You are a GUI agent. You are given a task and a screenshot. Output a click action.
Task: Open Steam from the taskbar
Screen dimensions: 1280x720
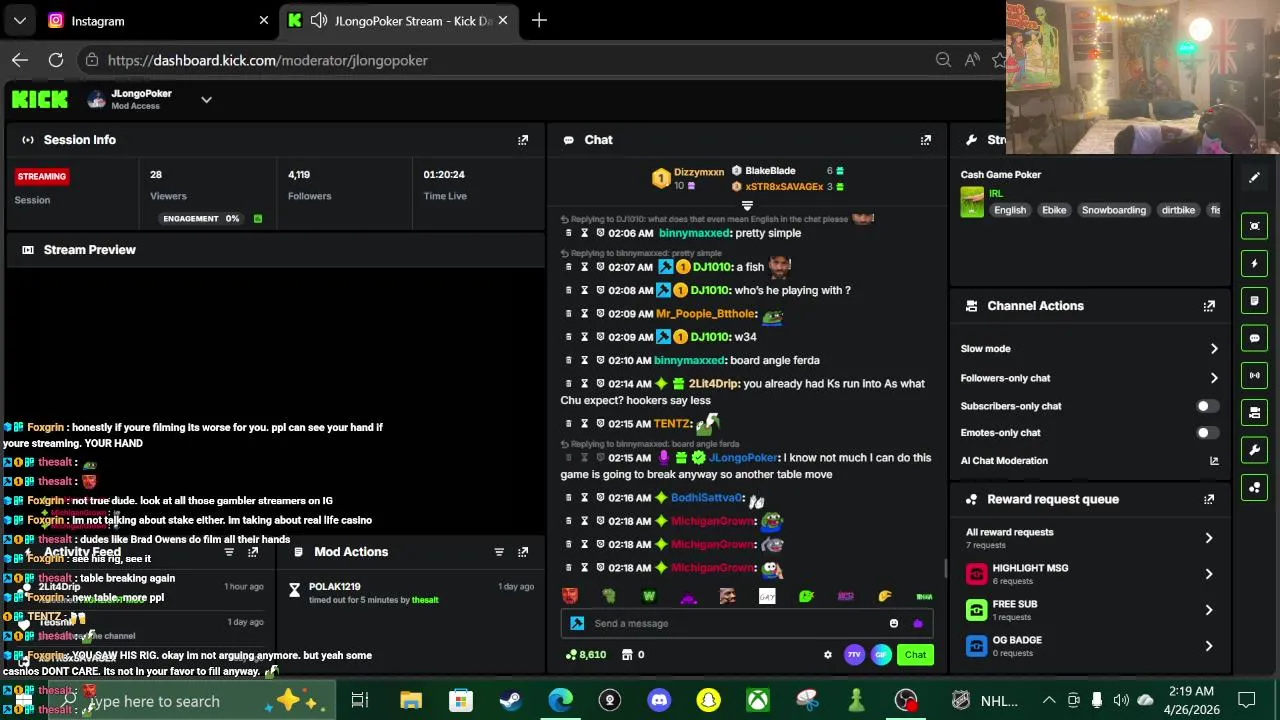click(x=510, y=700)
